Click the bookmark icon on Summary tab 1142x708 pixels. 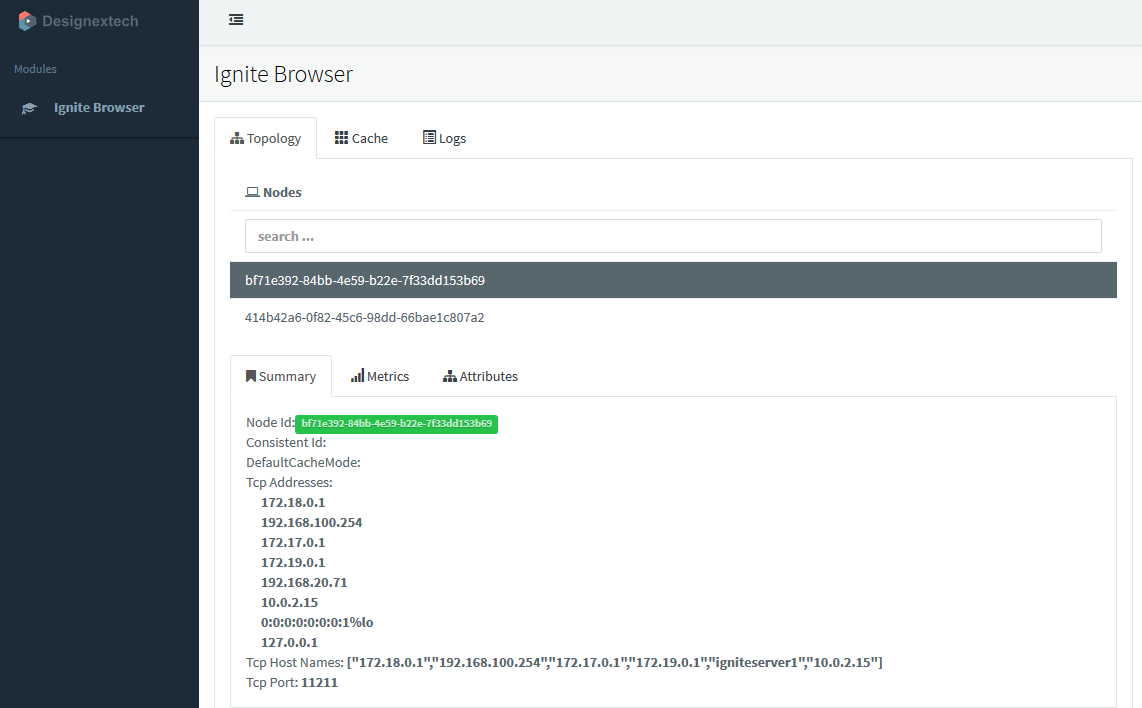click(251, 376)
